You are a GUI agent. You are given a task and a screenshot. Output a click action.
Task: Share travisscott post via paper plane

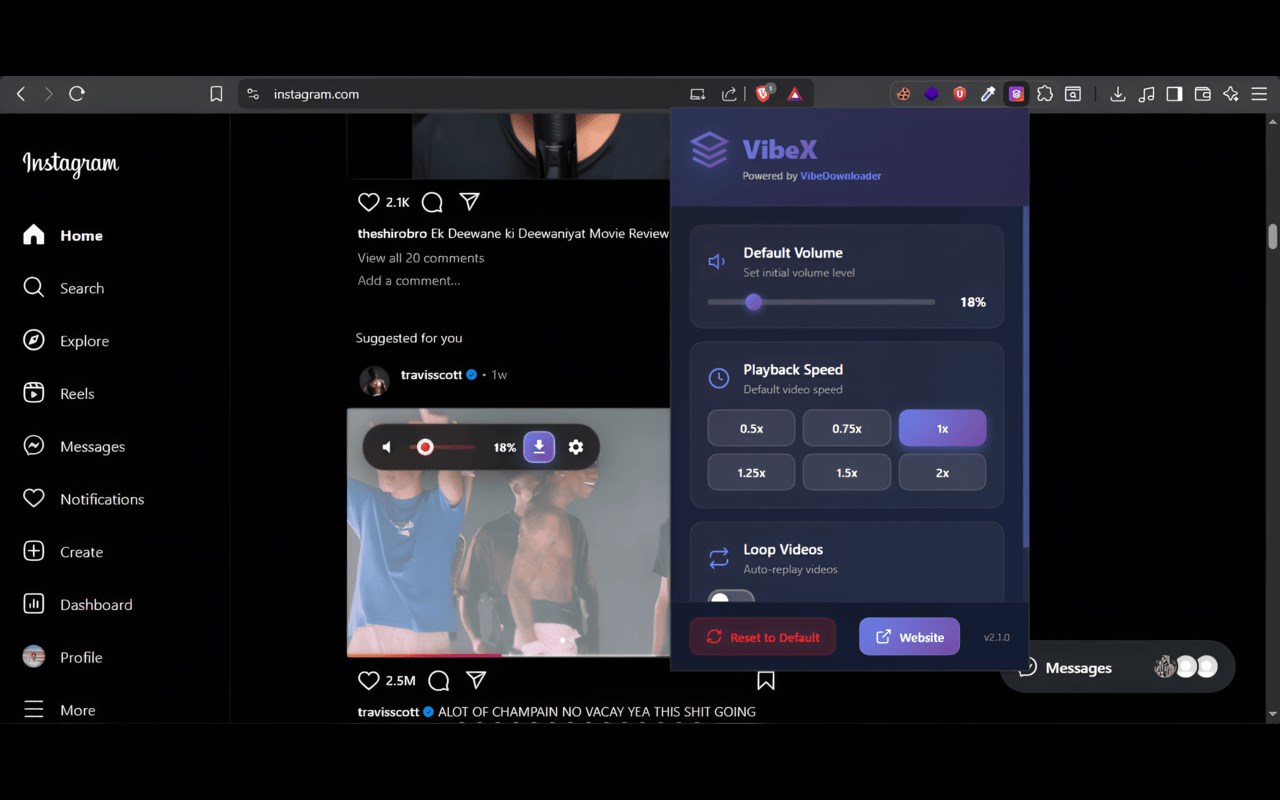(x=477, y=681)
